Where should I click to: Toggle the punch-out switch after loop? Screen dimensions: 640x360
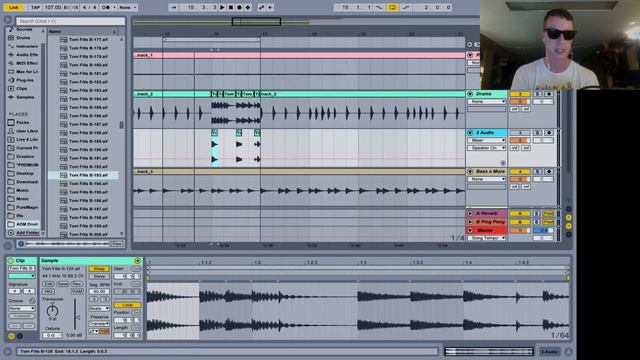coord(406,7)
